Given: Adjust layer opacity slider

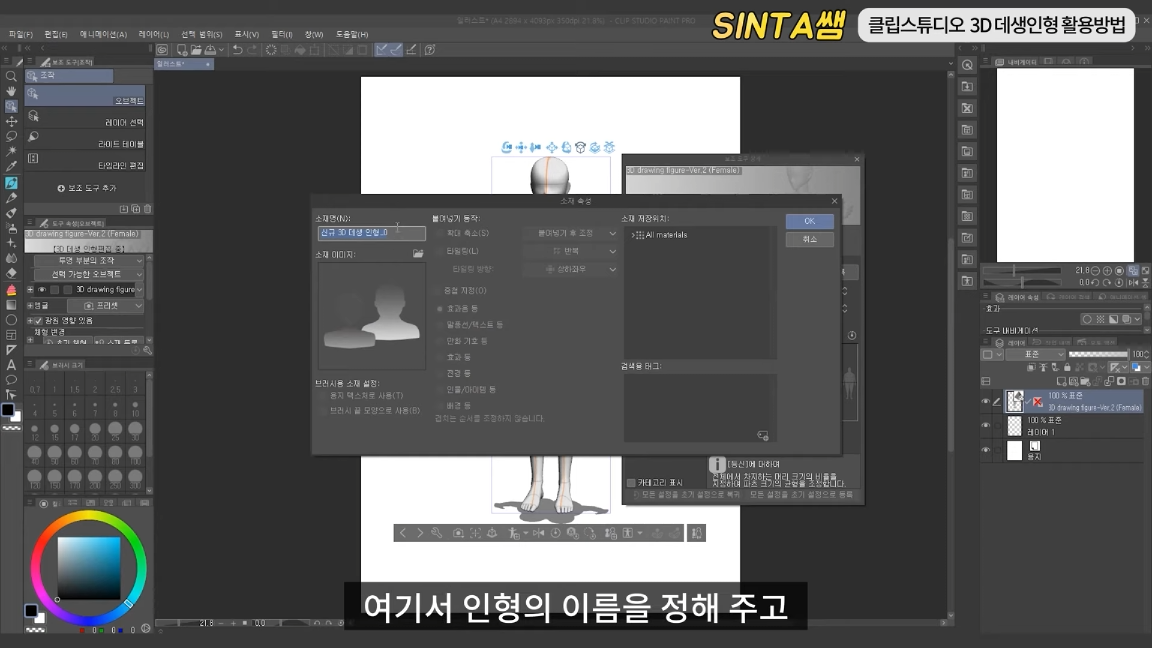Looking at the screenshot, I should pyautogui.click(x=1098, y=354).
